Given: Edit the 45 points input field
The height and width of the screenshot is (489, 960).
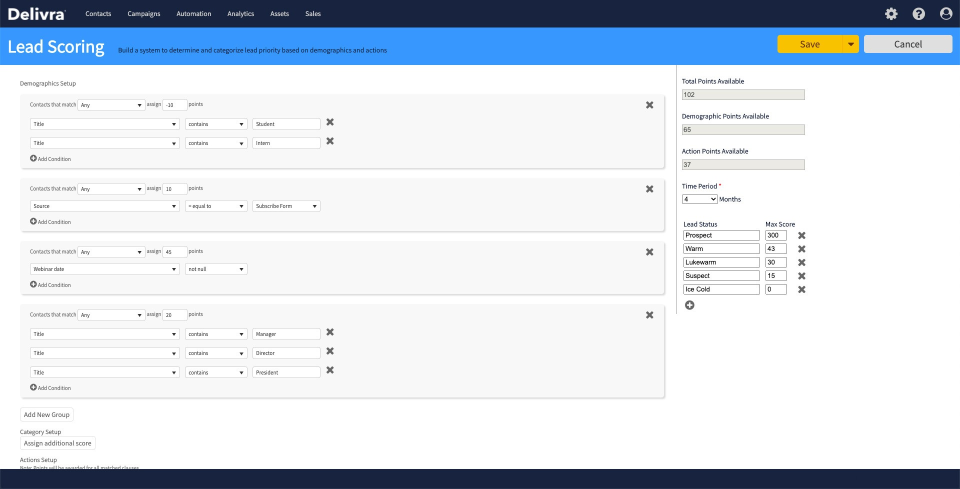Looking at the screenshot, I should coord(175,252).
